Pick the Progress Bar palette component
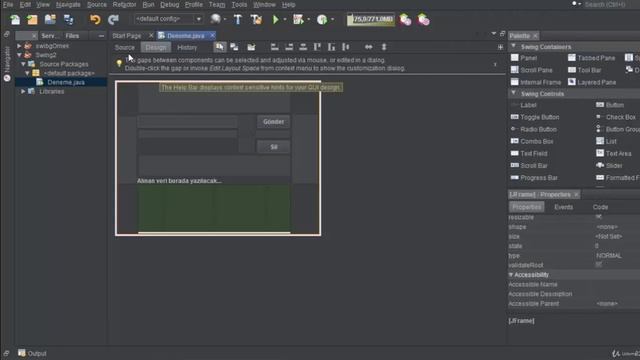The height and width of the screenshot is (360, 640). pyautogui.click(x=534, y=178)
